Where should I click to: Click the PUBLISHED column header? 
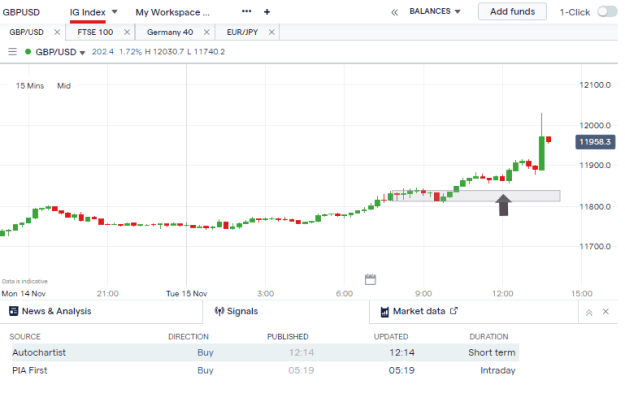coord(287,337)
